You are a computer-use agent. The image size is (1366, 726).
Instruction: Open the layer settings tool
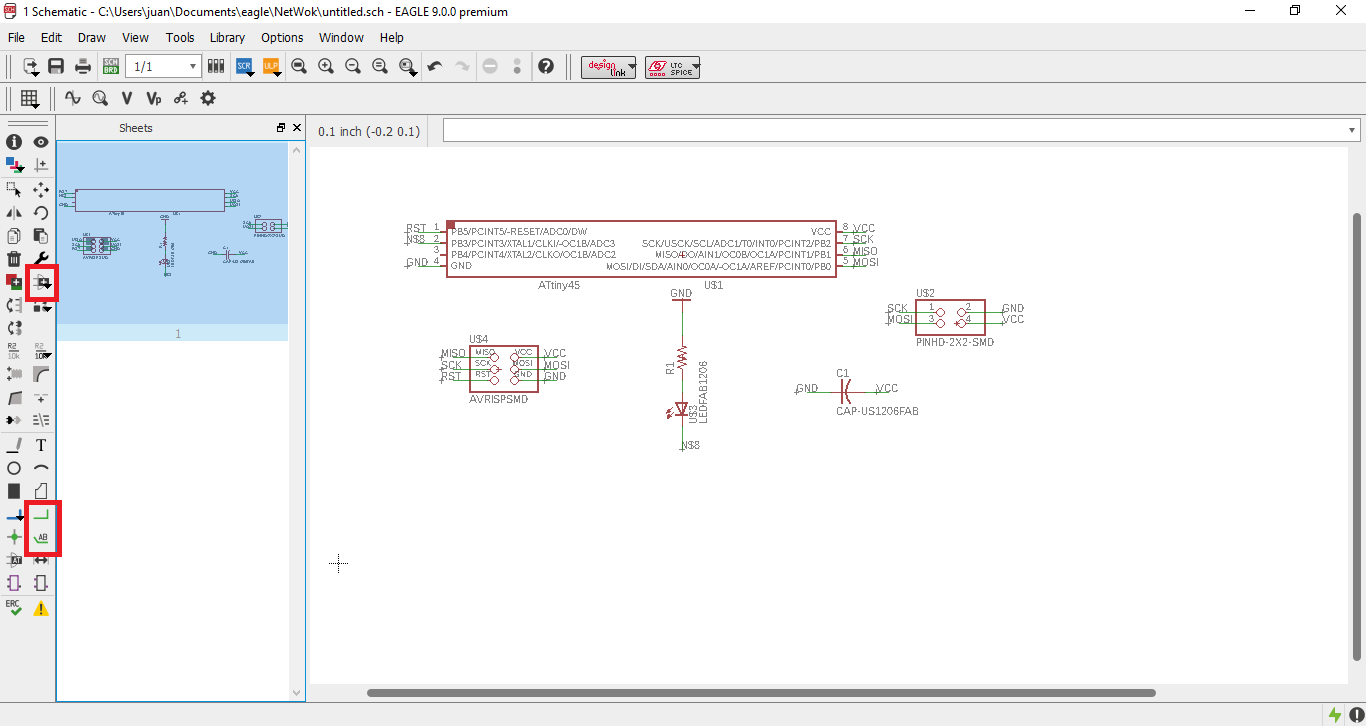(x=14, y=165)
